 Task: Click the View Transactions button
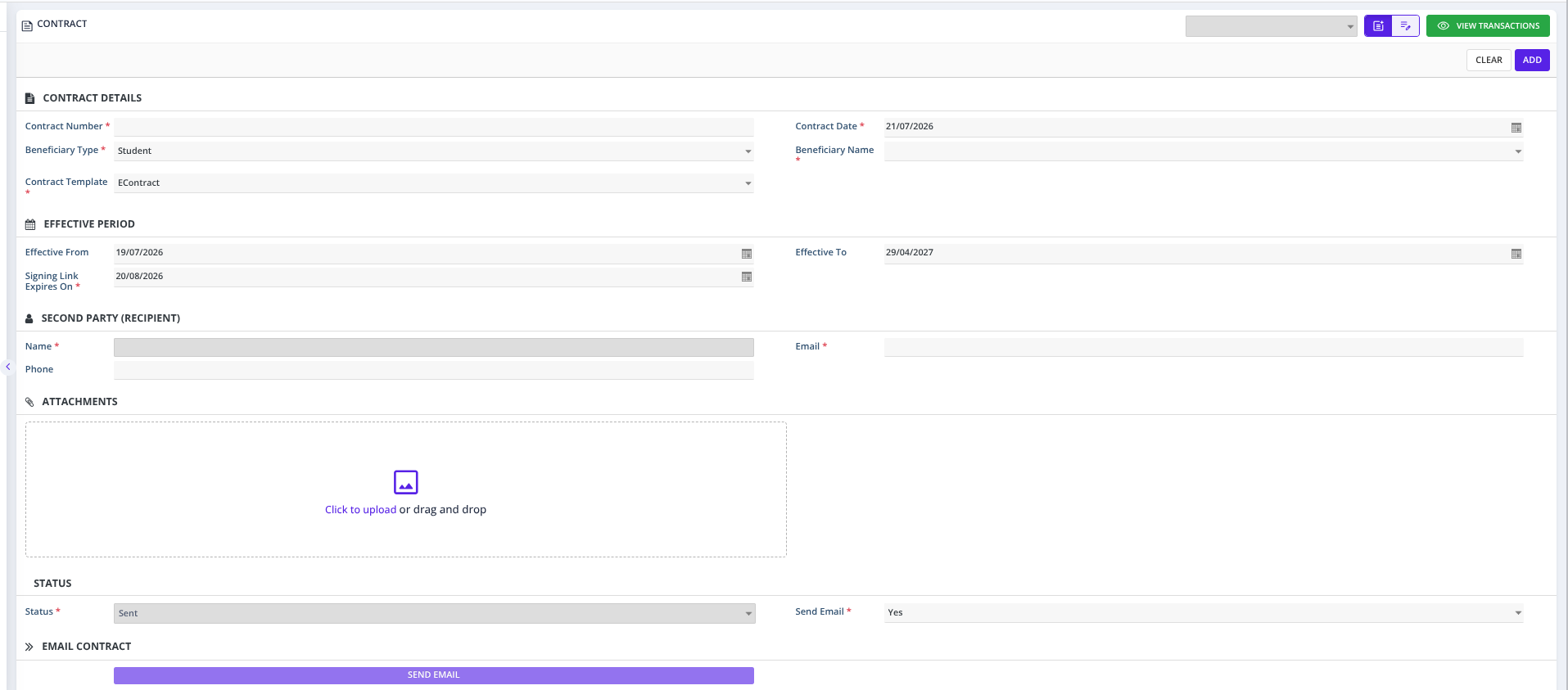[1488, 26]
